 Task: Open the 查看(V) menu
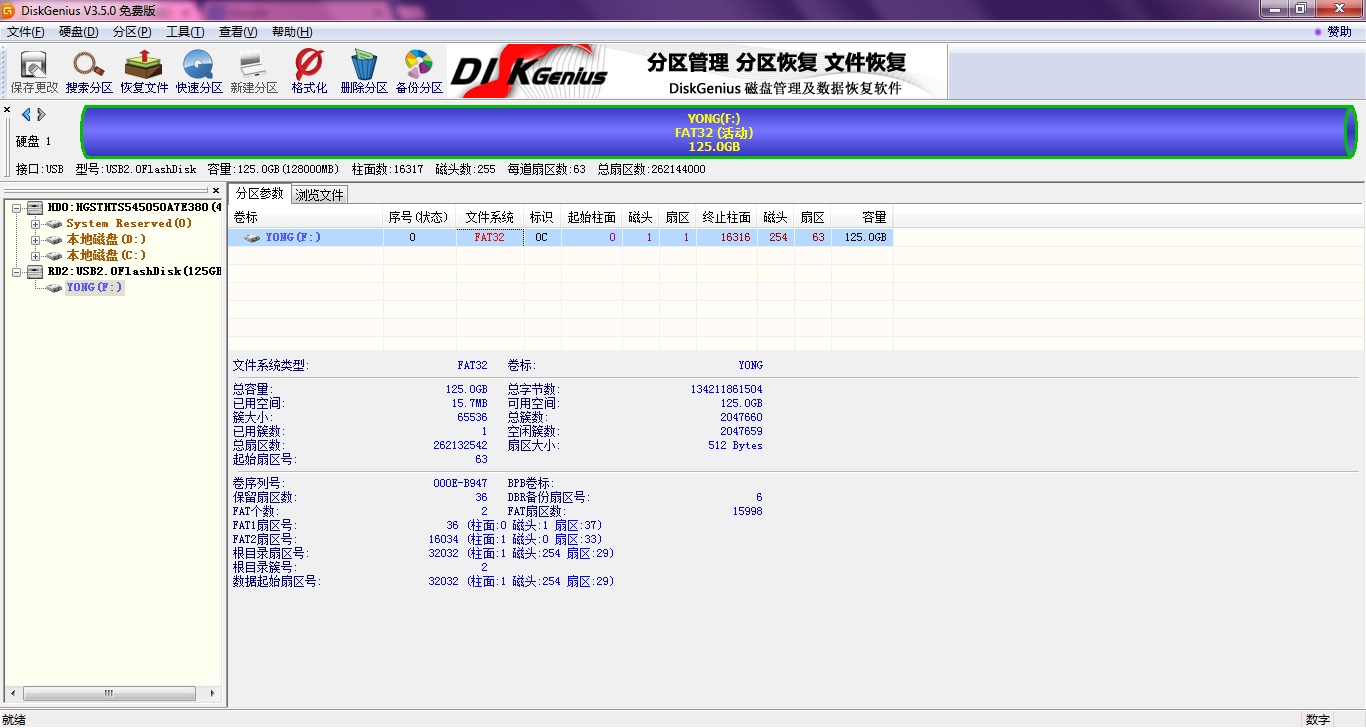pos(238,32)
